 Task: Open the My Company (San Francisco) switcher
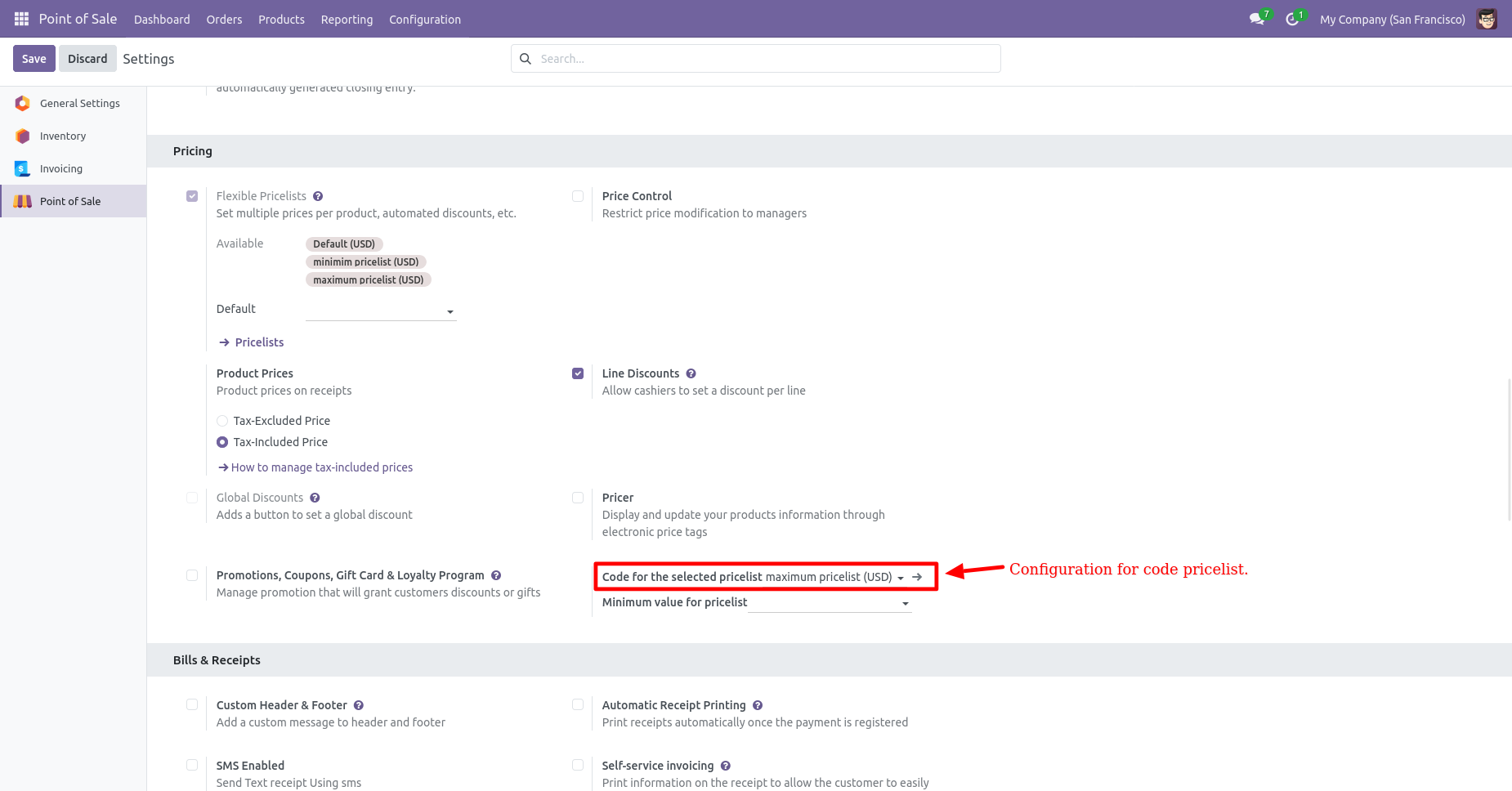pos(1392,20)
